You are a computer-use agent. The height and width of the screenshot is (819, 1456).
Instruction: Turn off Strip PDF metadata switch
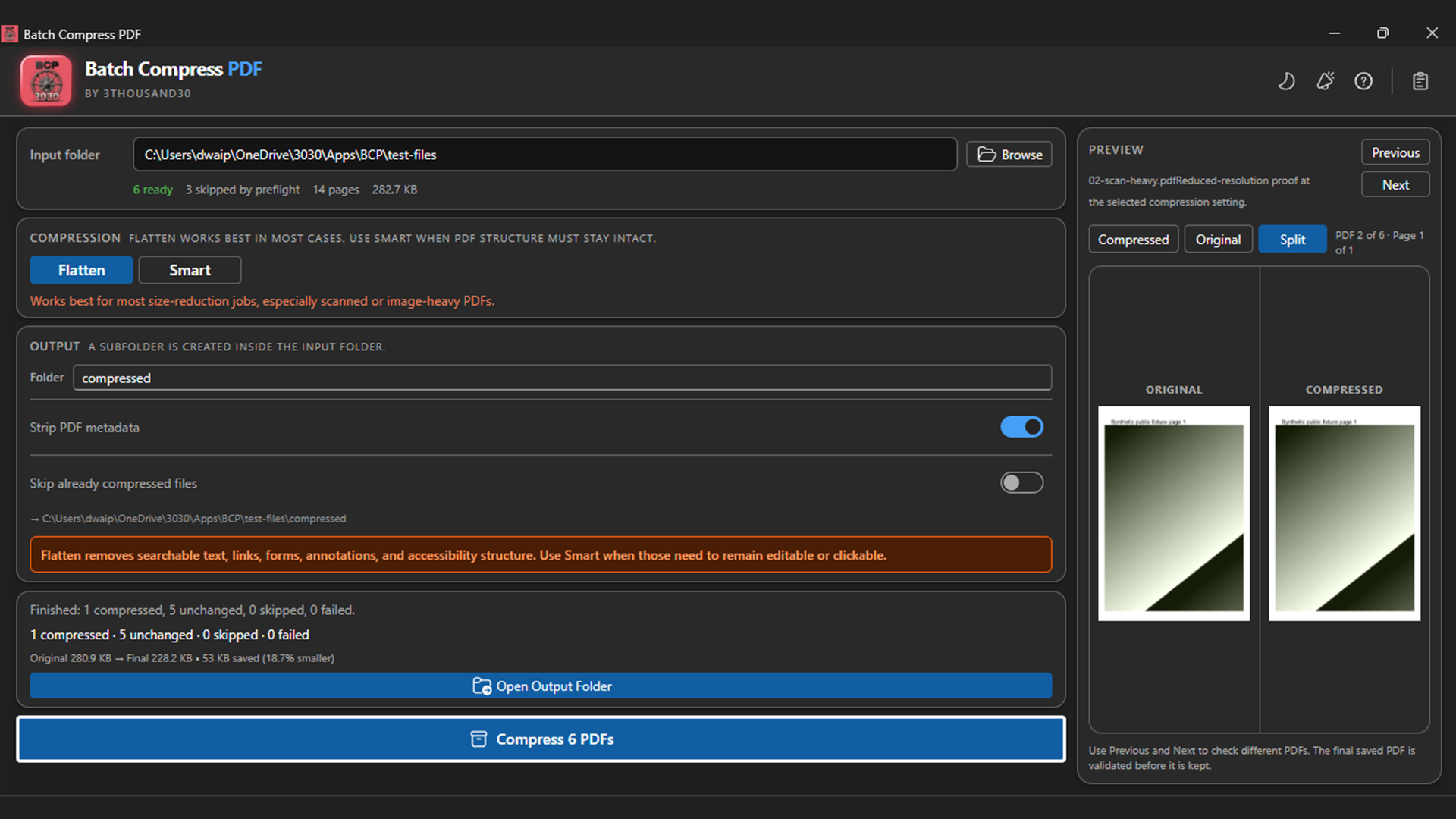(1021, 427)
